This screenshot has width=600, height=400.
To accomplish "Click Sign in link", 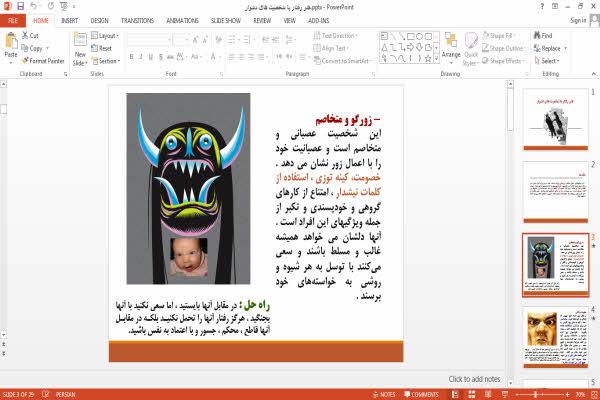I will (578, 20).
